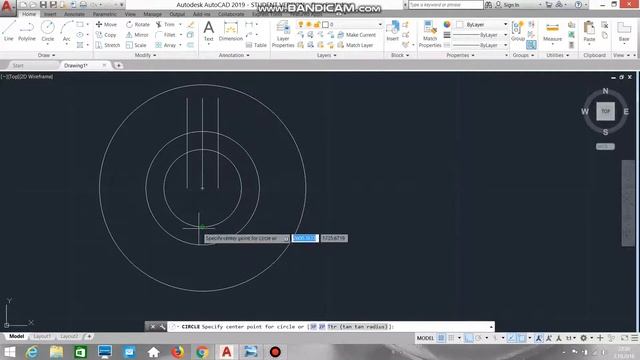Expand the Layers panel

327,55
